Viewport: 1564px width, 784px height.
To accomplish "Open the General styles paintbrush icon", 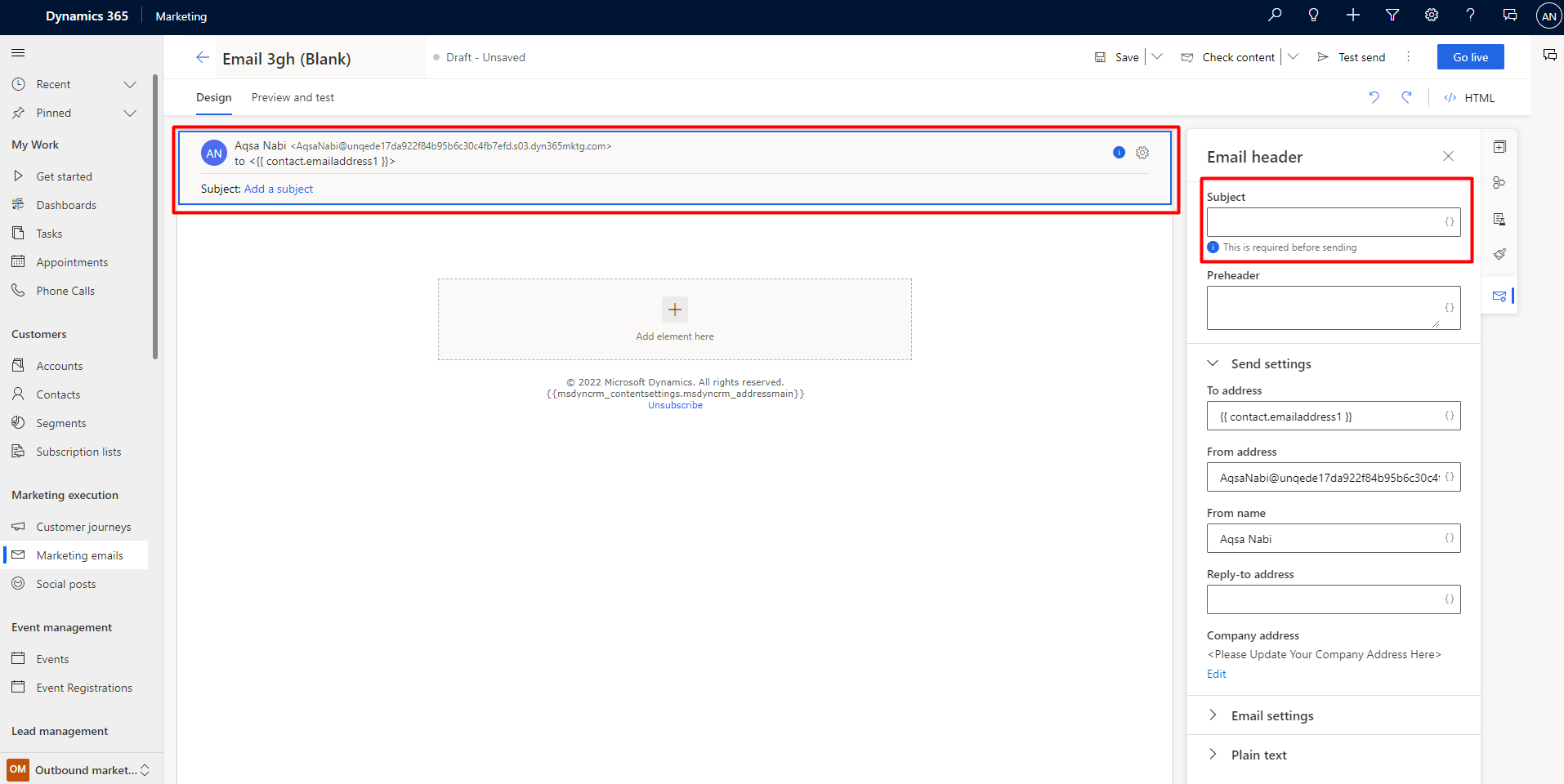I will (x=1499, y=254).
